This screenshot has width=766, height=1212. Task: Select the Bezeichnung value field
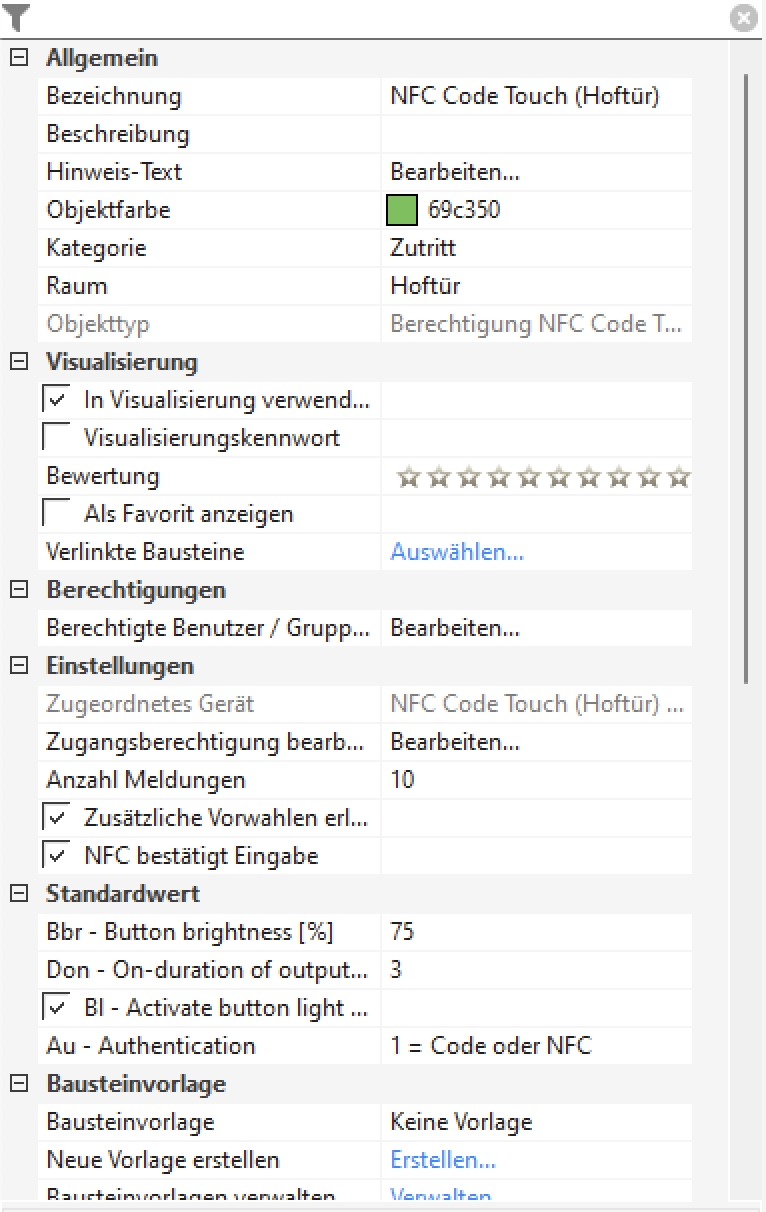coord(535,96)
